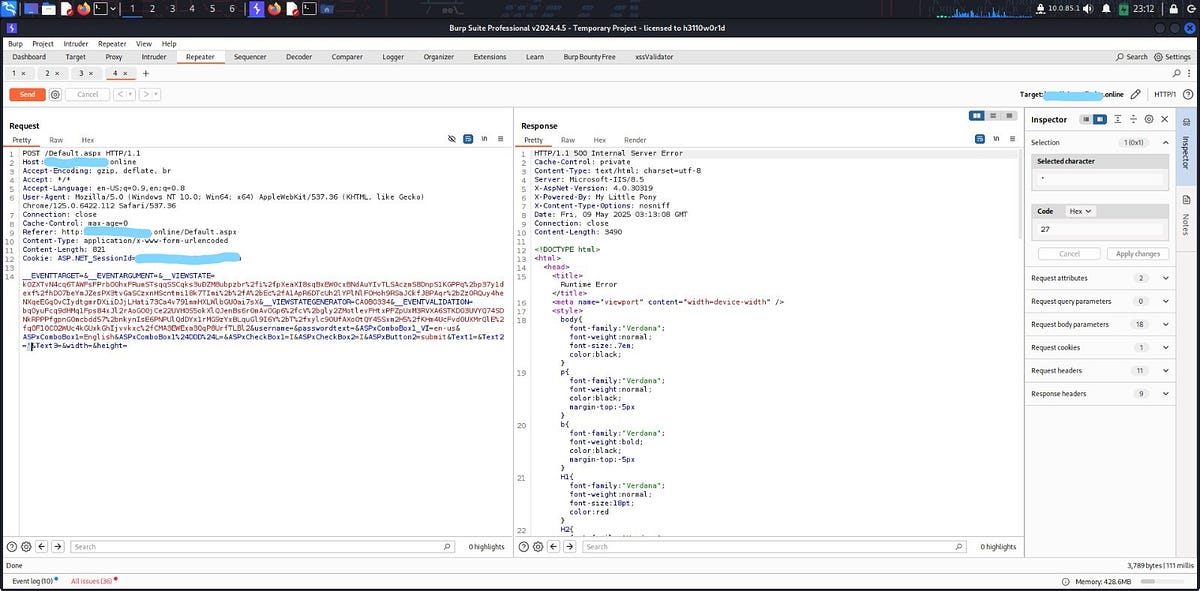Select top-bottom layout view
This screenshot has height=591, width=1200.
(x=991, y=116)
